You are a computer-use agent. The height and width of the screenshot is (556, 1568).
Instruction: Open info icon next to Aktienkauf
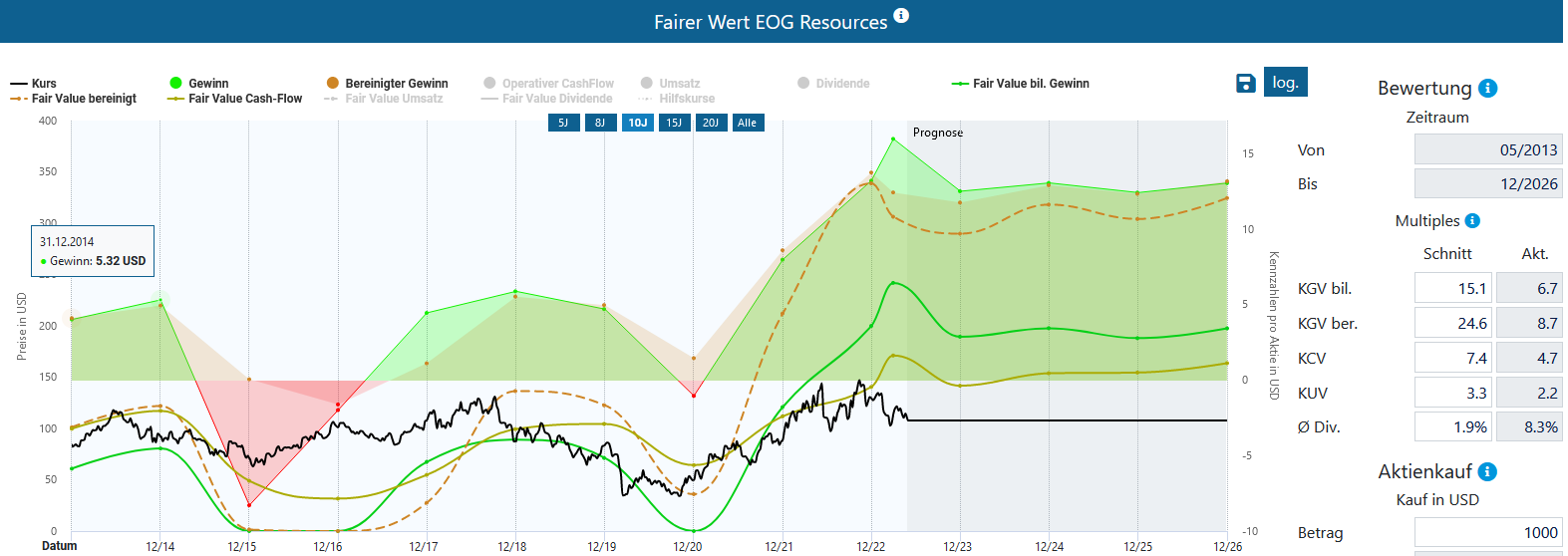(x=1487, y=471)
